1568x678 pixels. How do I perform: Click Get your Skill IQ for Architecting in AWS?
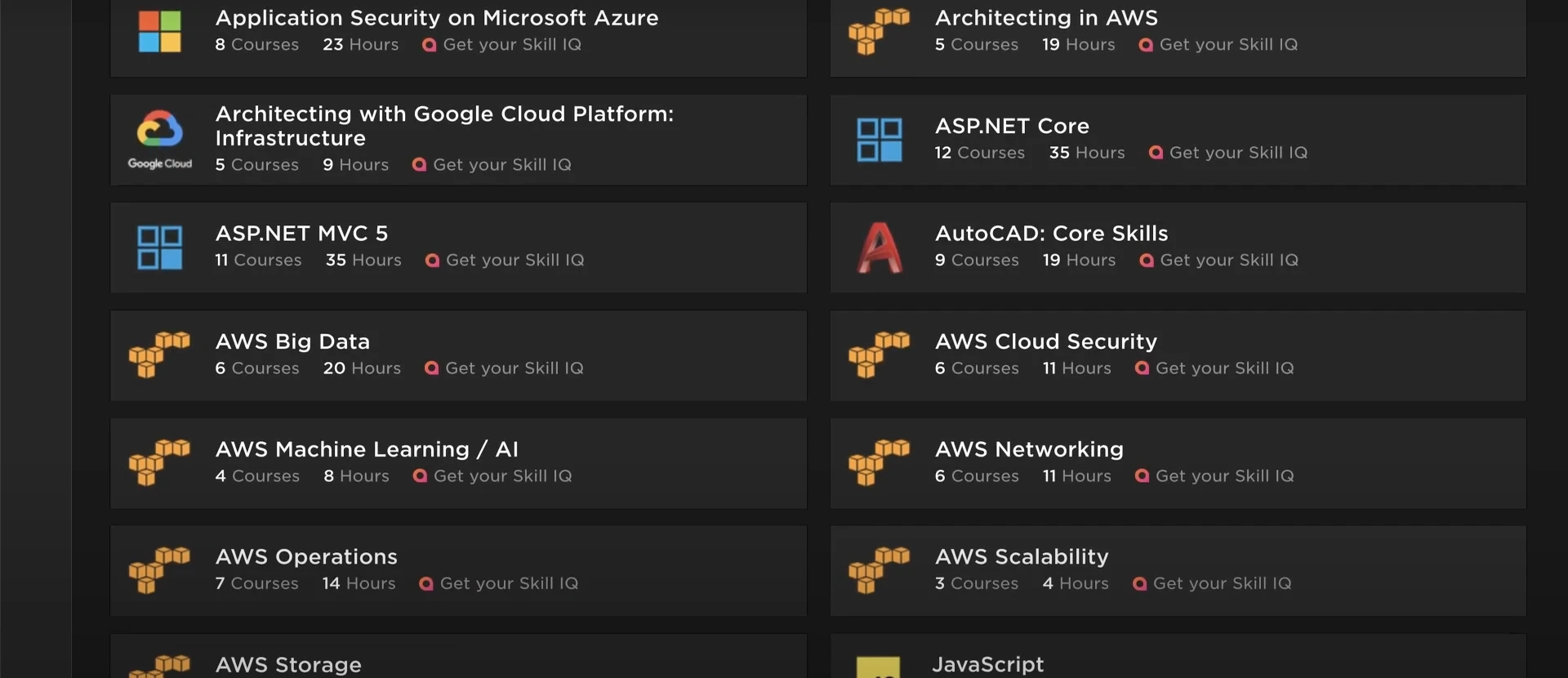click(1228, 45)
